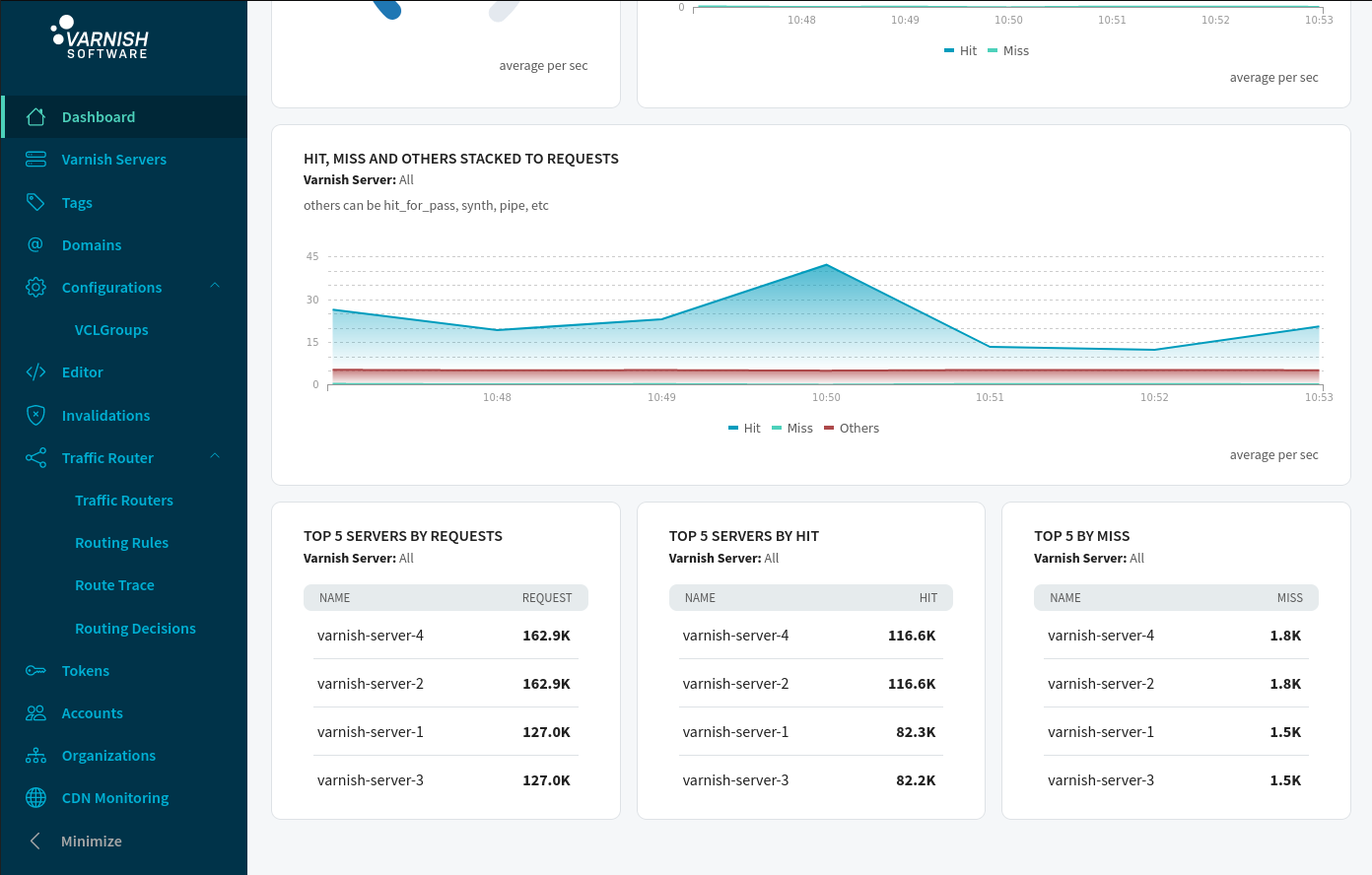The width and height of the screenshot is (1372, 875).
Task: Click the Top 5 Servers By Requests title
Action: coord(403,536)
